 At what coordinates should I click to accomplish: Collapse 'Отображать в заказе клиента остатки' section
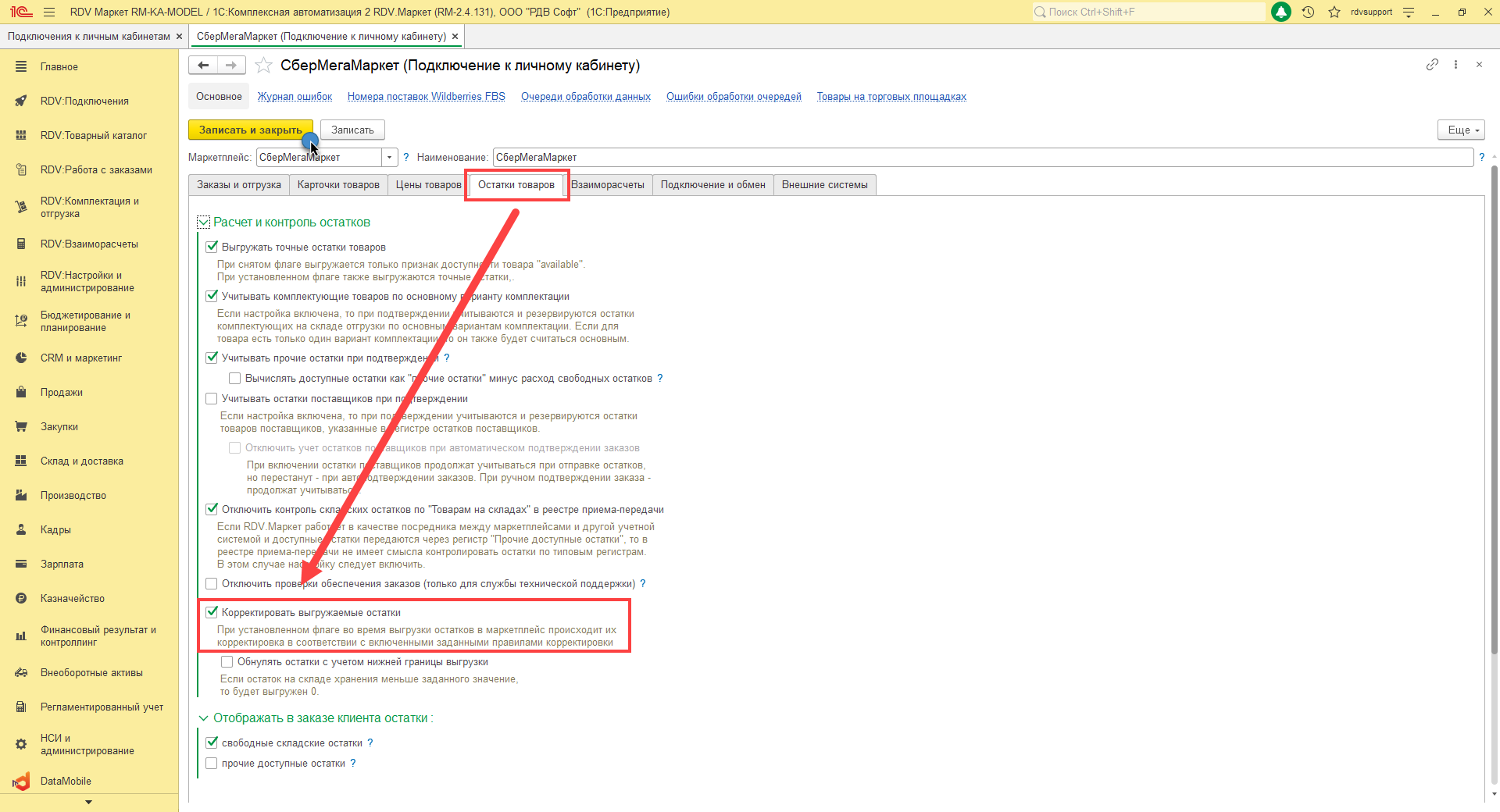tap(204, 718)
